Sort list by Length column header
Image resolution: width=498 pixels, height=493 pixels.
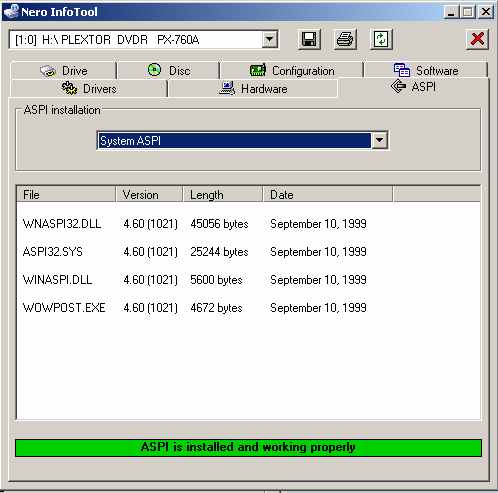[x=223, y=195]
